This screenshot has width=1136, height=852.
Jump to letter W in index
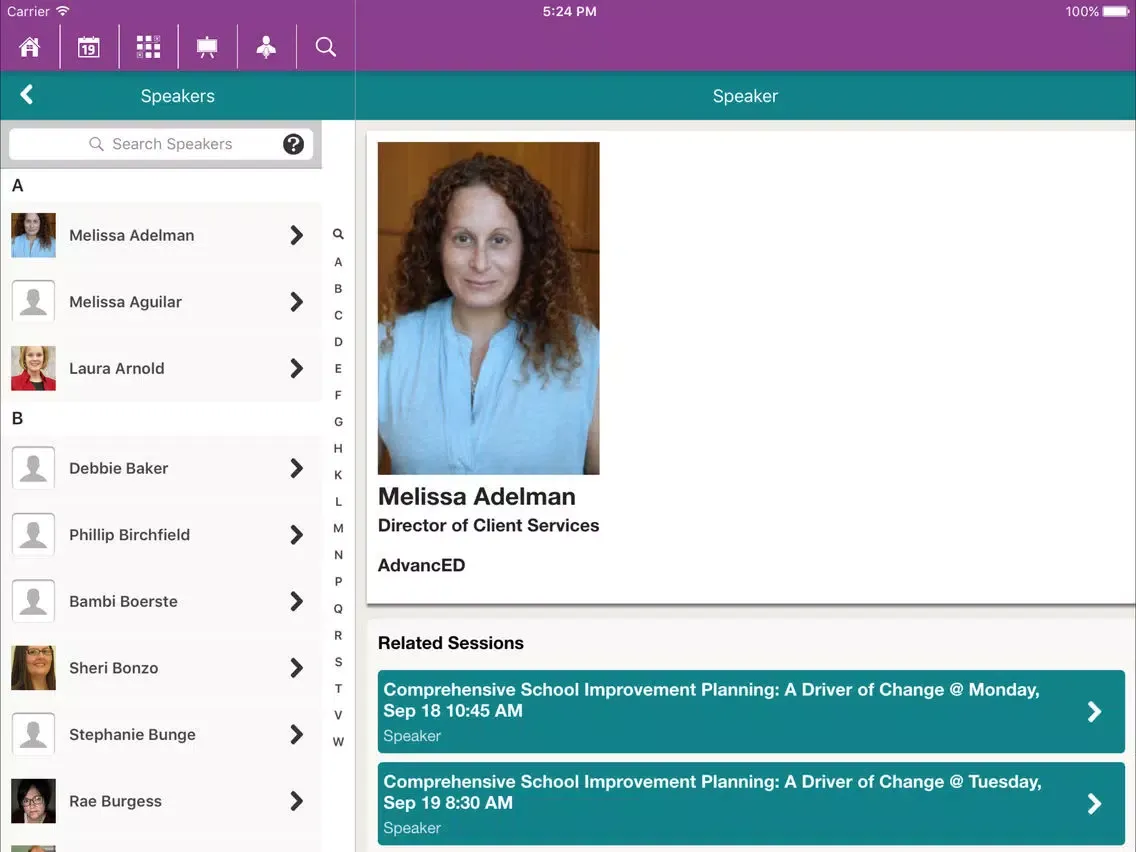coord(338,742)
